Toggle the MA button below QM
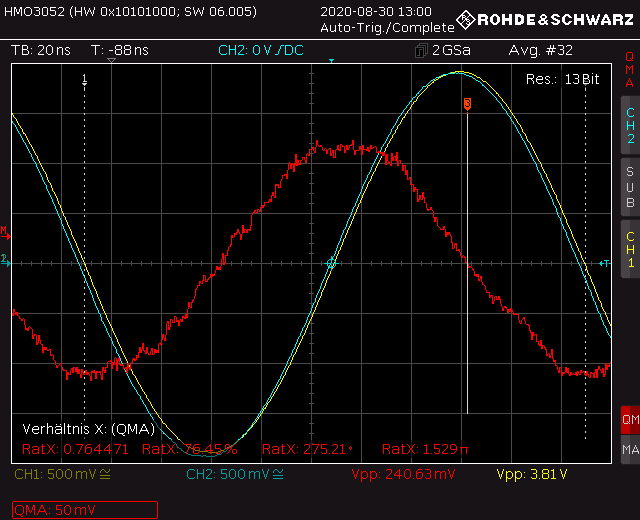The width and height of the screenshot is (640, 520). click(629, 452)
